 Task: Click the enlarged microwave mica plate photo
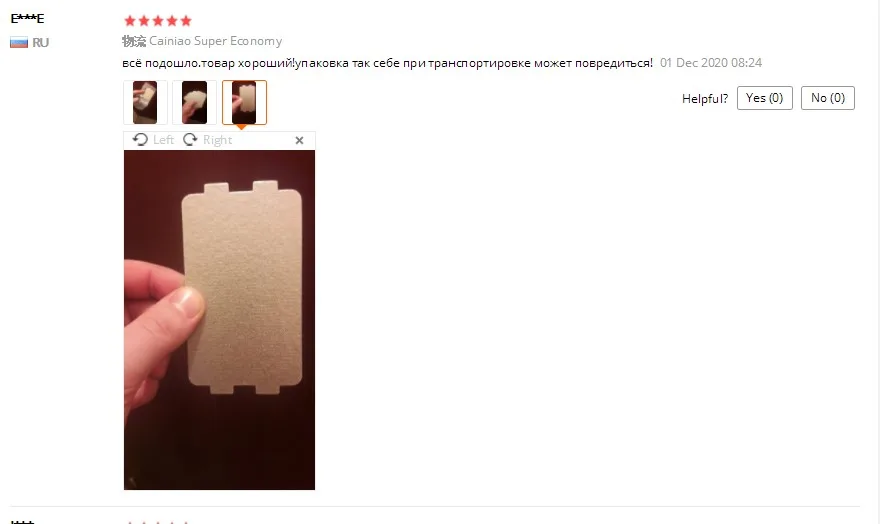pyautogui.click(x=219, y=320)
